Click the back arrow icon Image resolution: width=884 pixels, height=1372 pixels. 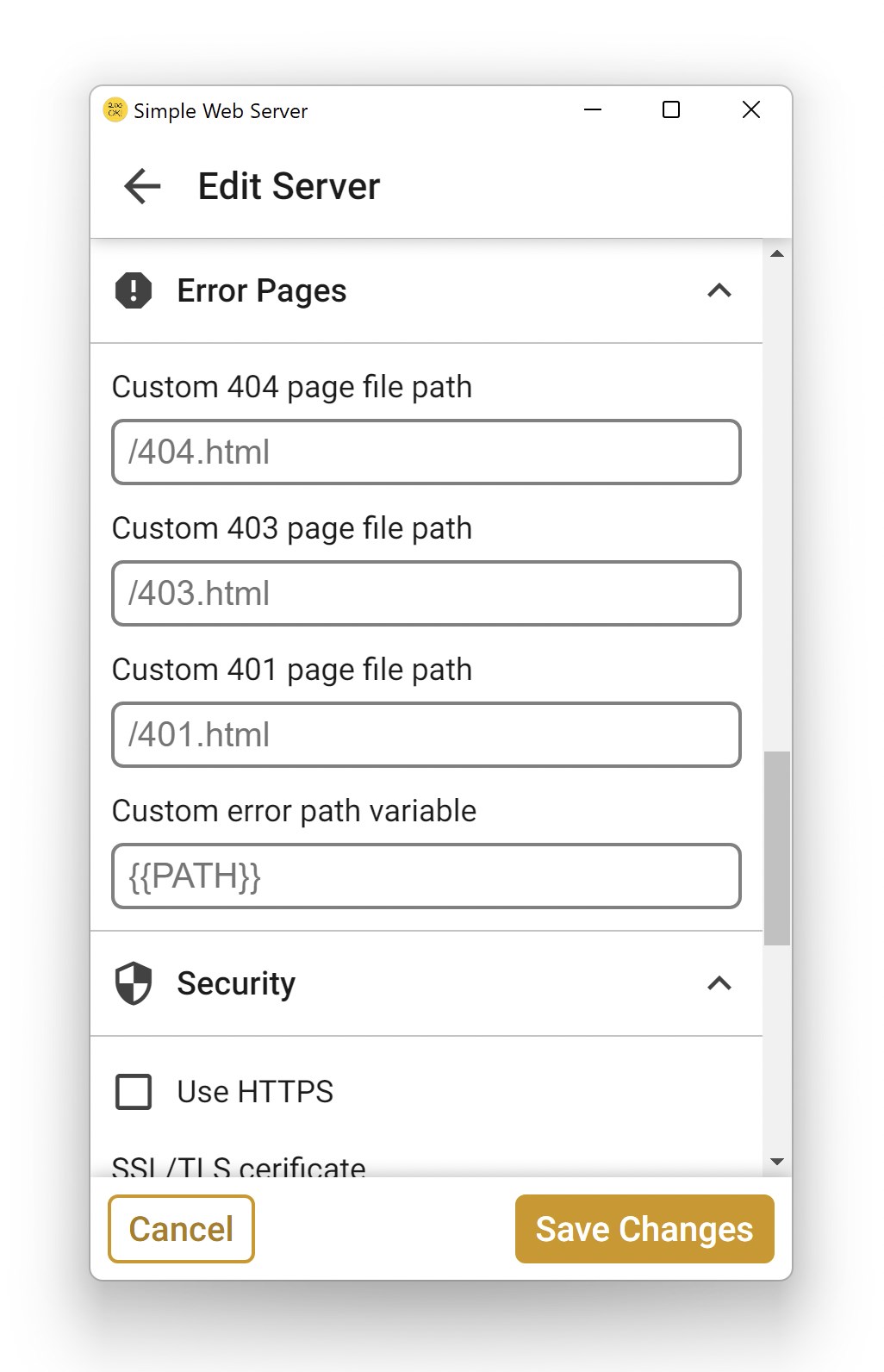142,186
